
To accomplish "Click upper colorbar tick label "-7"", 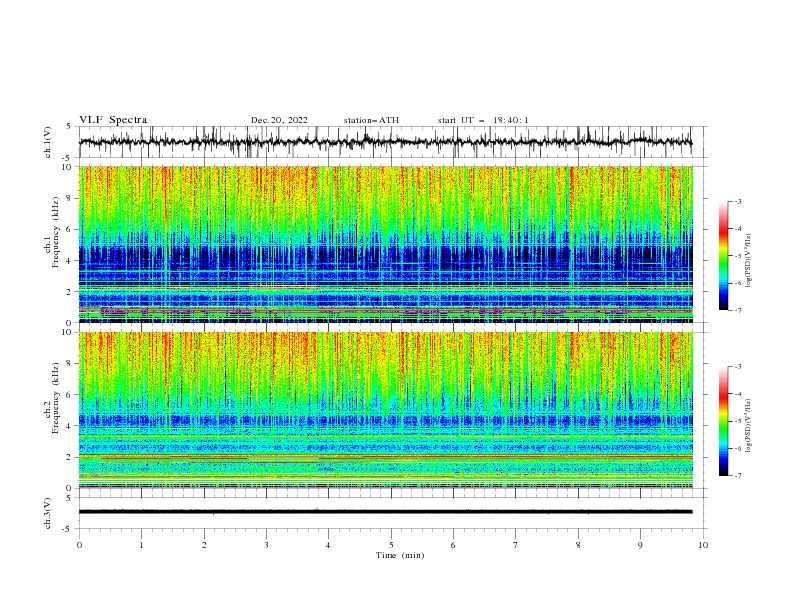I will [737, 310].
